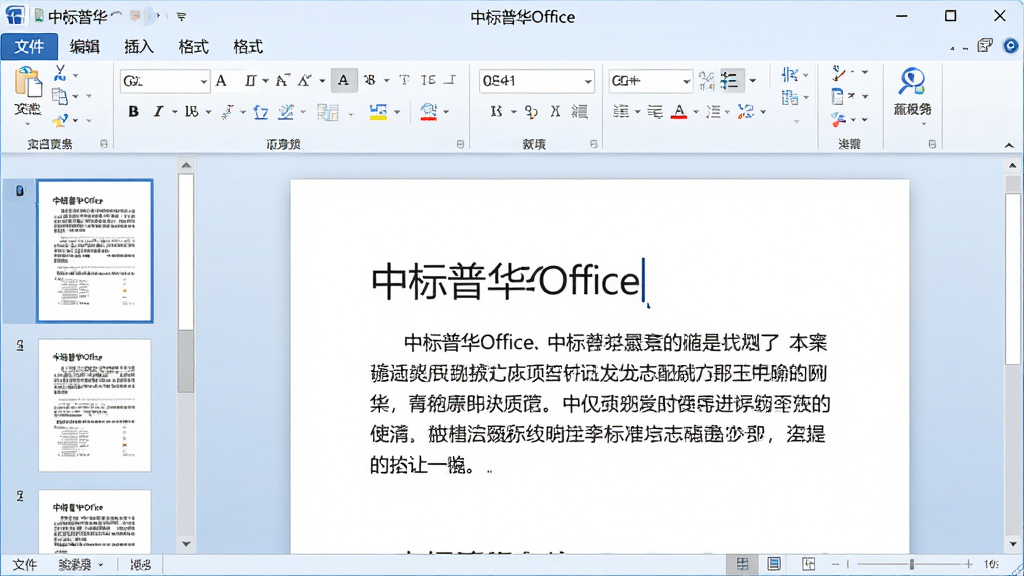This screenshot has height=576, width=1024.
Task: Click the grey table-shading icon
Action: 328,112
